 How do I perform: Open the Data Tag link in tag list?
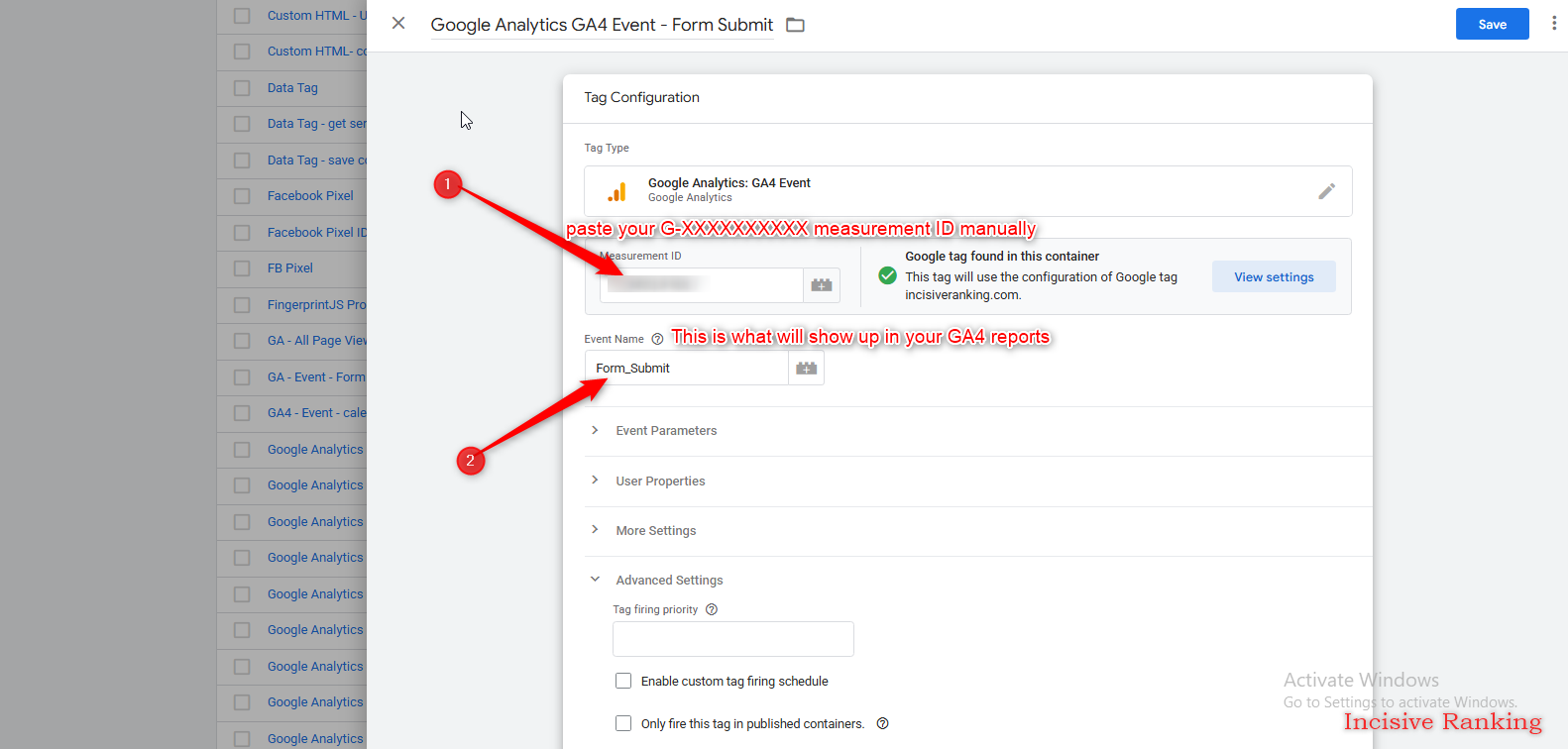292,88
